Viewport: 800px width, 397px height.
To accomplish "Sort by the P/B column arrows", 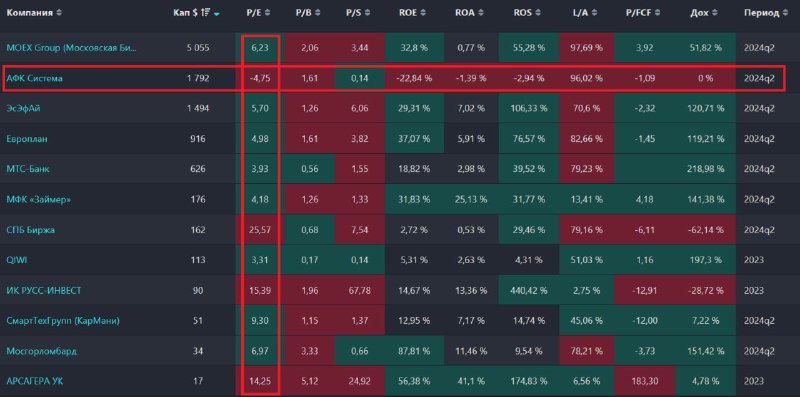I will coord(319,13).
